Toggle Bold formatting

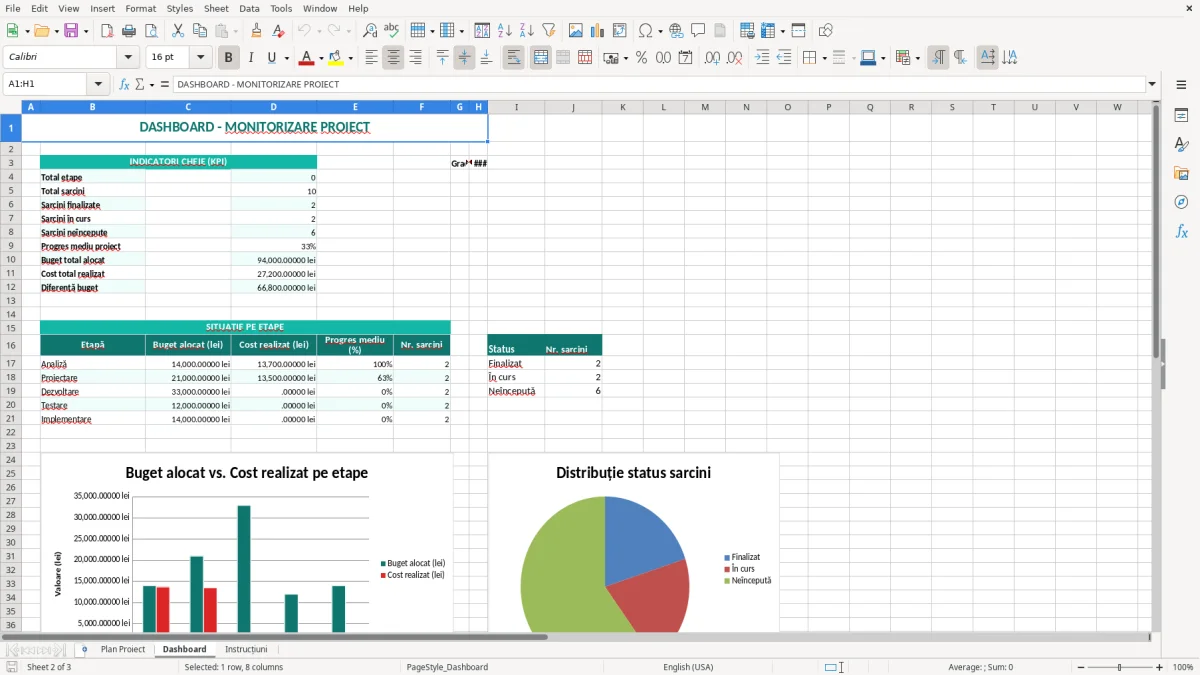click(228, 58)
